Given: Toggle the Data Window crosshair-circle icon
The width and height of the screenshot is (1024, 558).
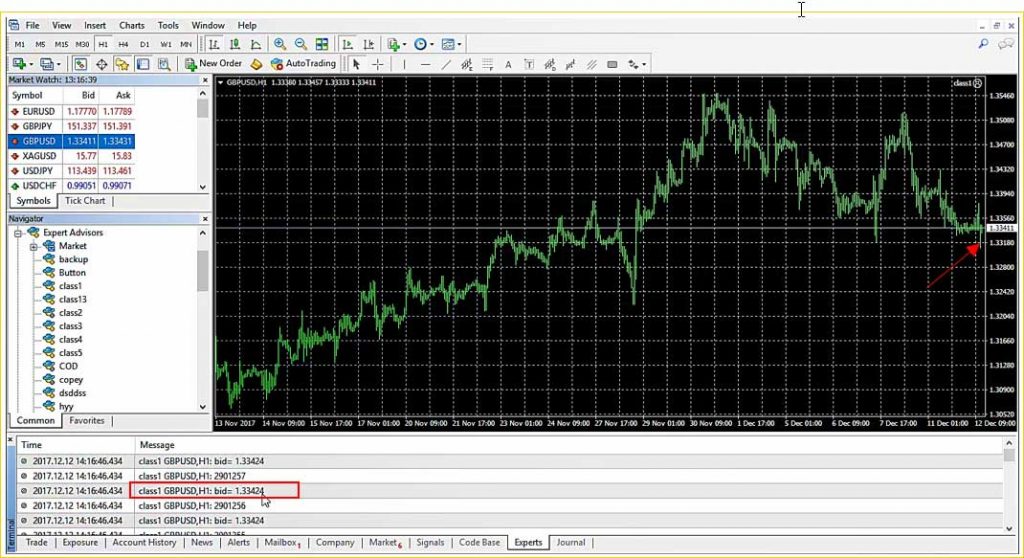Looking at the screenshot, I should pos(101,64).
